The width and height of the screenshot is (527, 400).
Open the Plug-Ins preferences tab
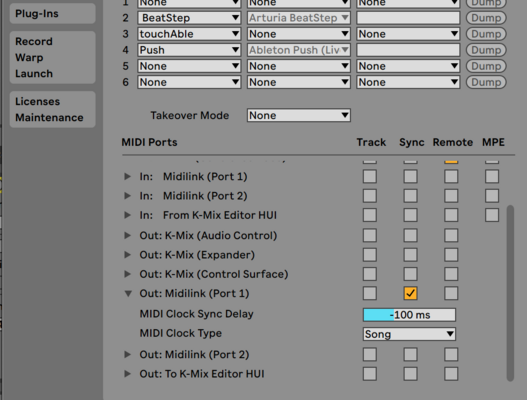pyautogui.click(x=37, y=14)
